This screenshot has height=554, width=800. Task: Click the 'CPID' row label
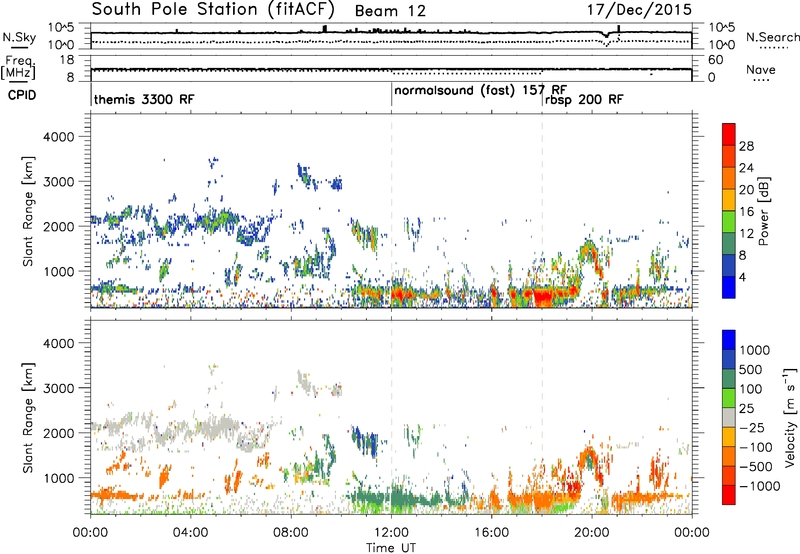click(22, 95)
